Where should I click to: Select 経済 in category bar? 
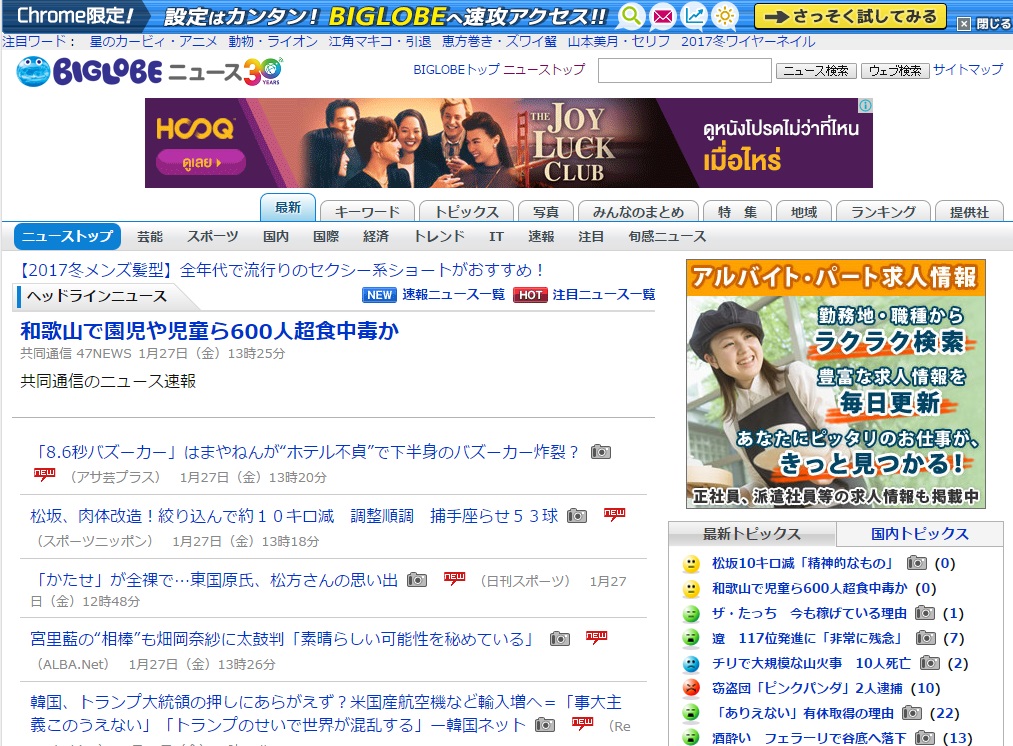[x=376, y=236]
